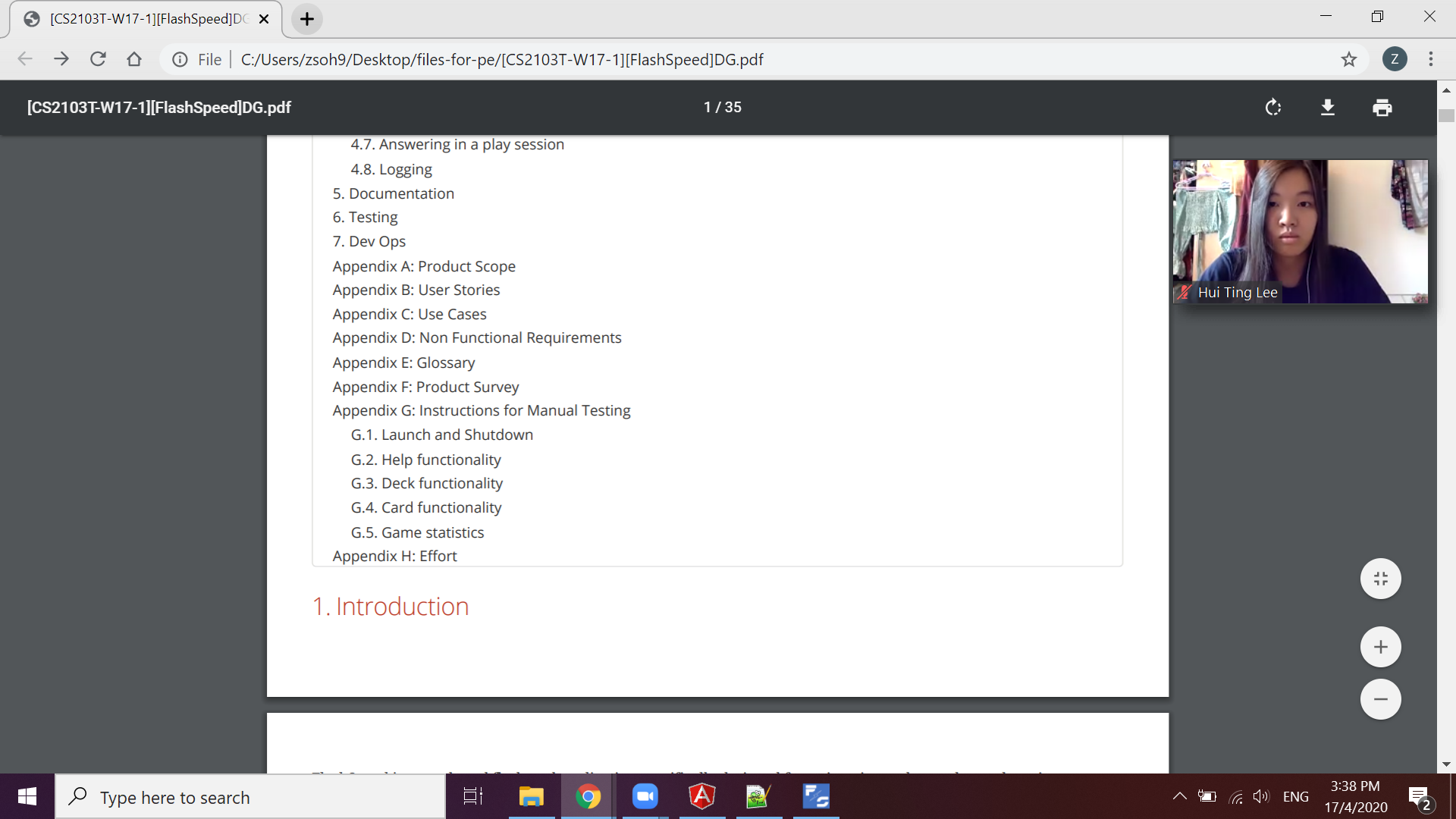Print the PDF document

1382,108
